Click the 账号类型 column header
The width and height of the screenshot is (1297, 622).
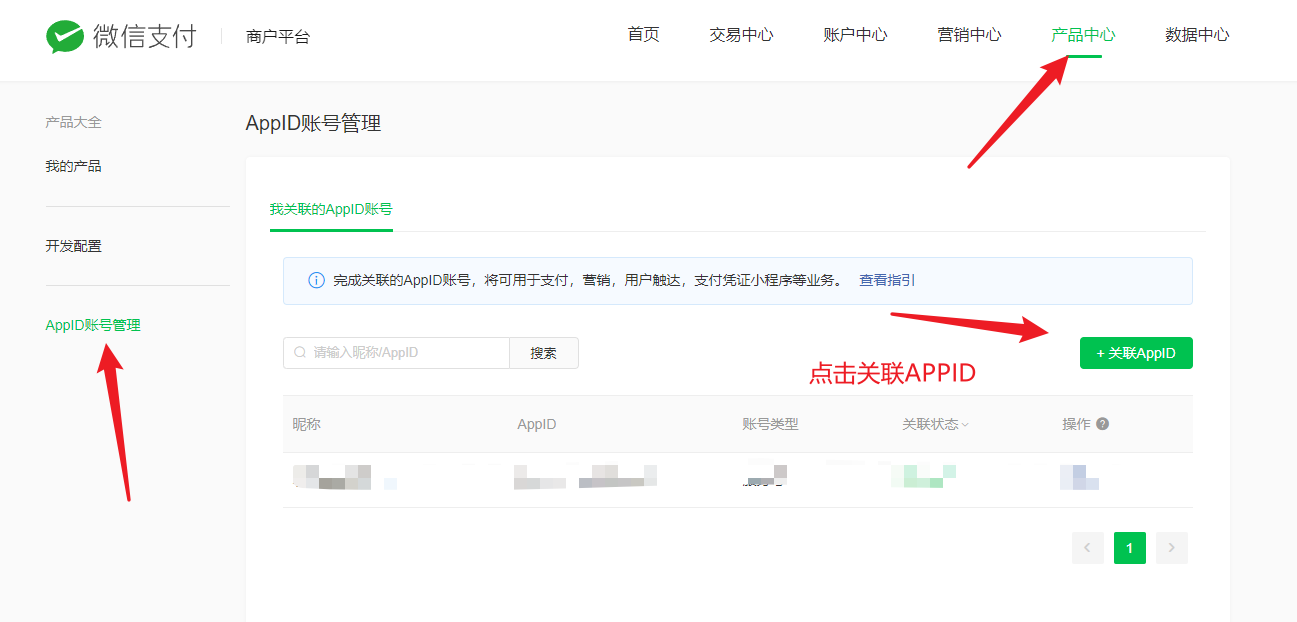point(770,424)
